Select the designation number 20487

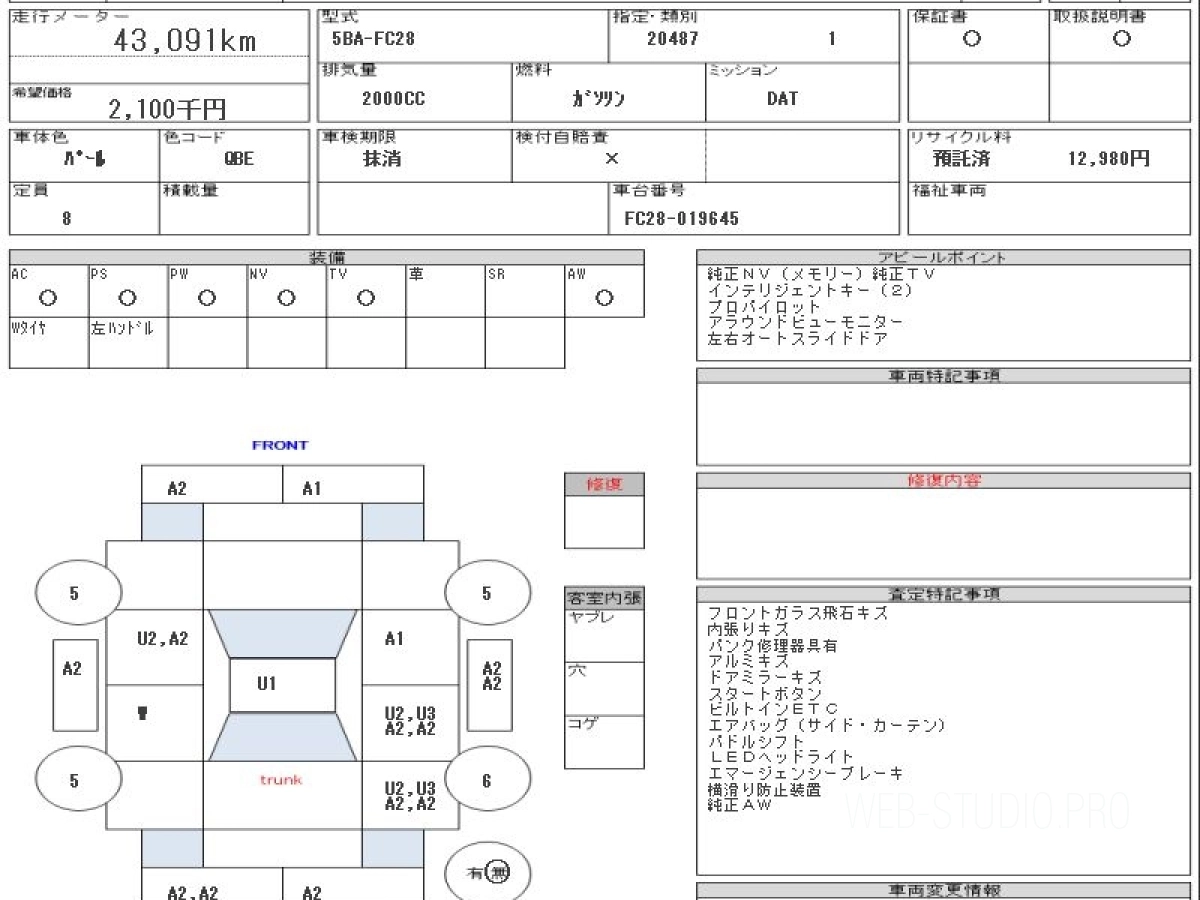tap(673, 40)
